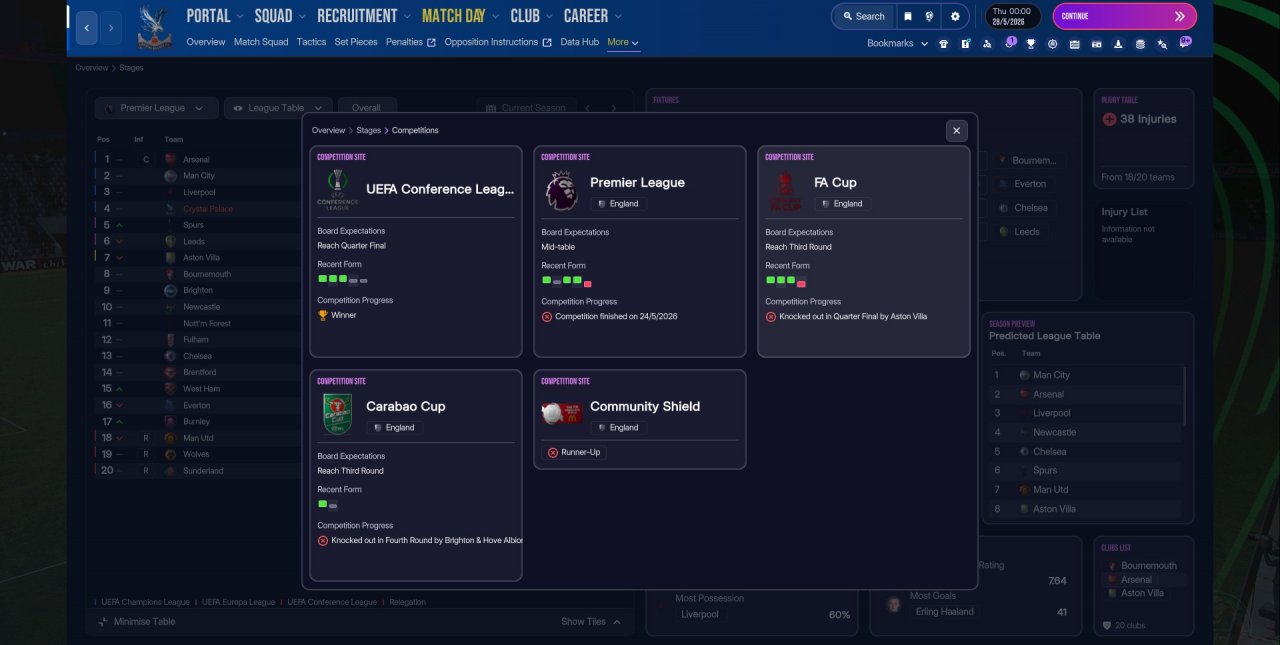The height and width of the screenshot is (645, 1280).
Task: Switch to the Data Hub tab
Action: coord(580,42)
